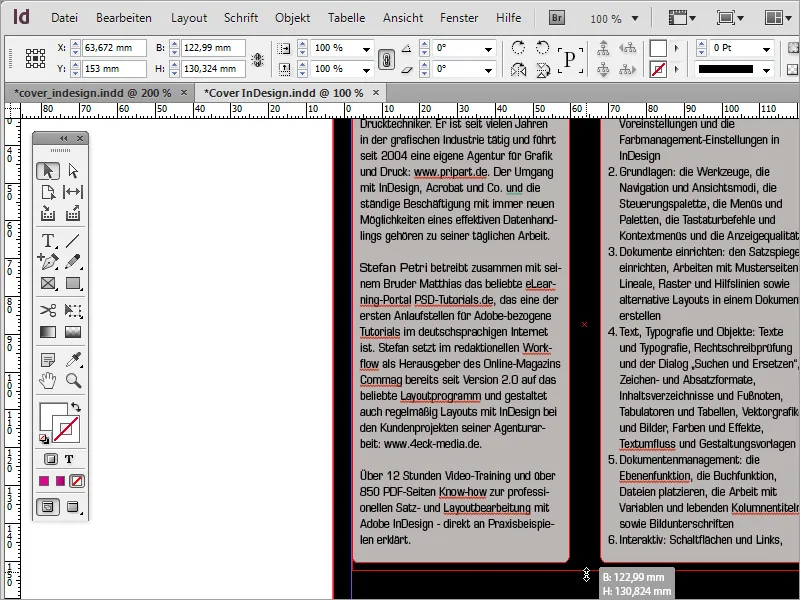
Task: Open scale X percentage dropdown
Action: pyautogui.click(x=366, y=49)
